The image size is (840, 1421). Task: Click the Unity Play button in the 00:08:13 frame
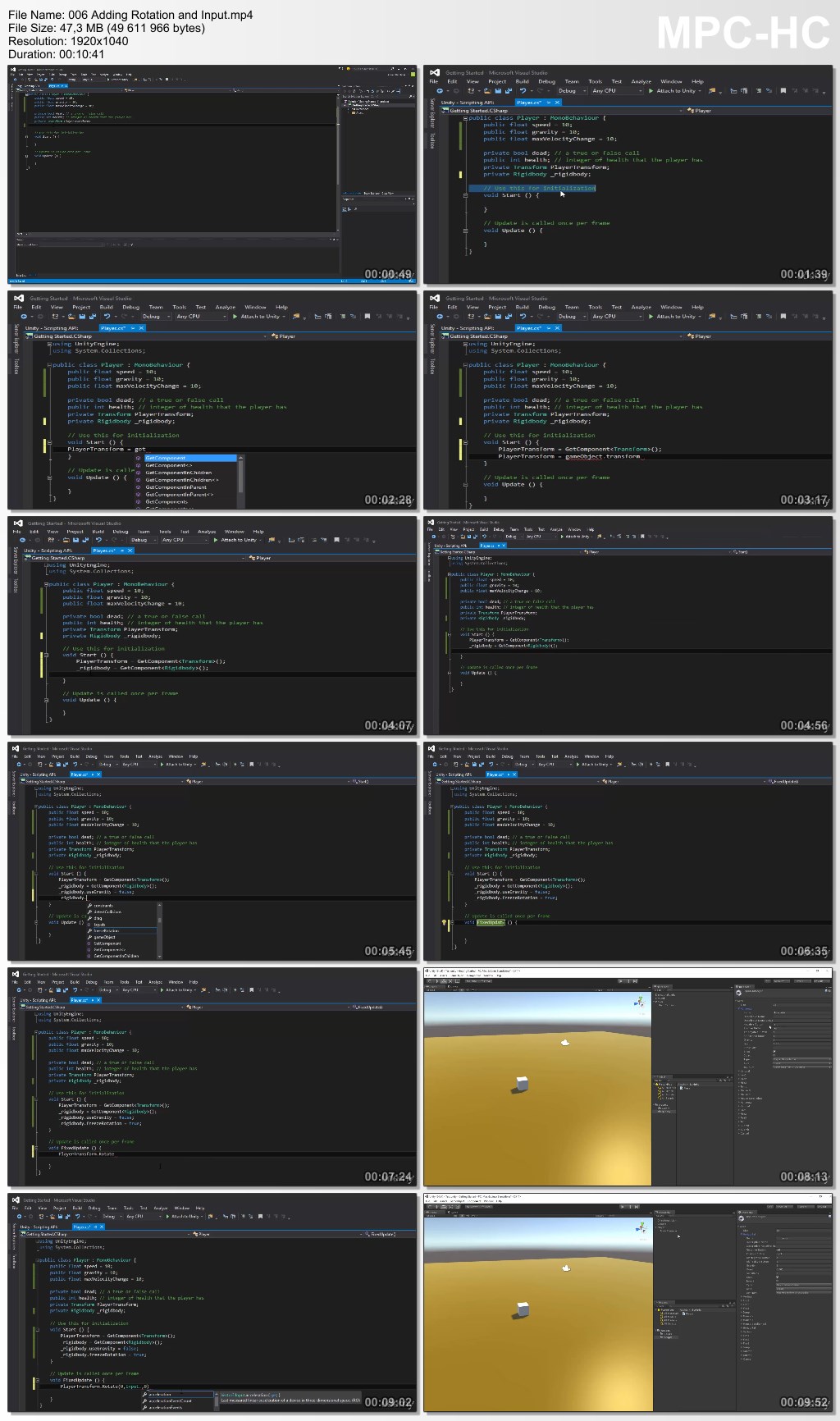[621, 981]
